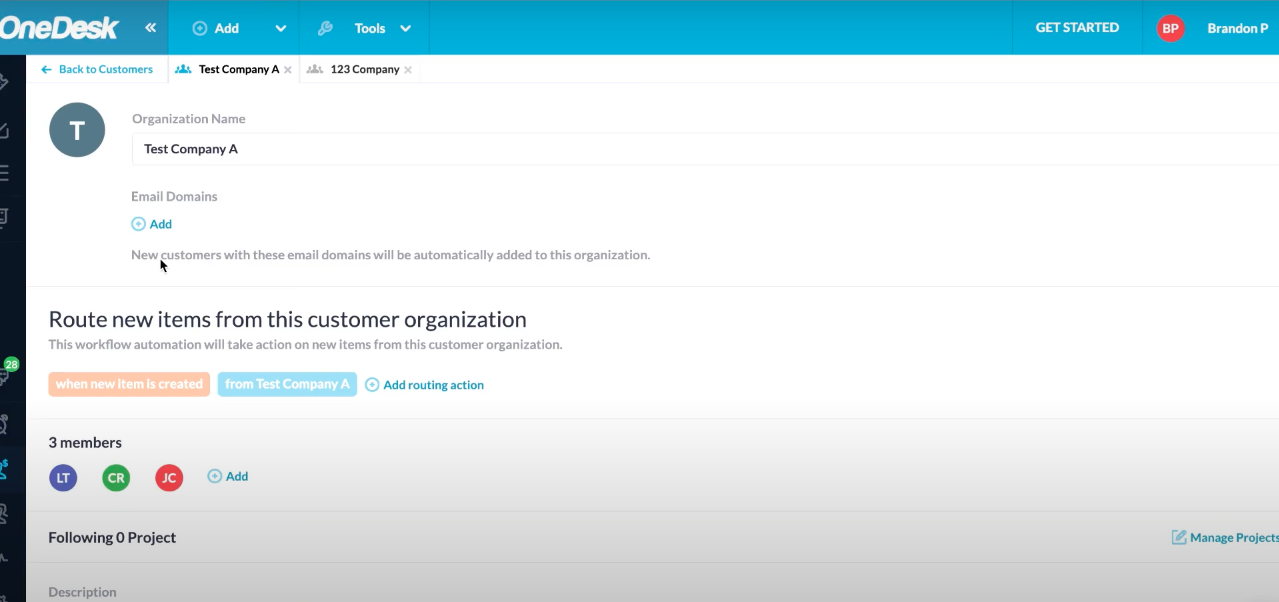The height and width of the screenshot is (602, 1279).
Task: Expand the dropdown arrow beside top Add
Action: 280,28
